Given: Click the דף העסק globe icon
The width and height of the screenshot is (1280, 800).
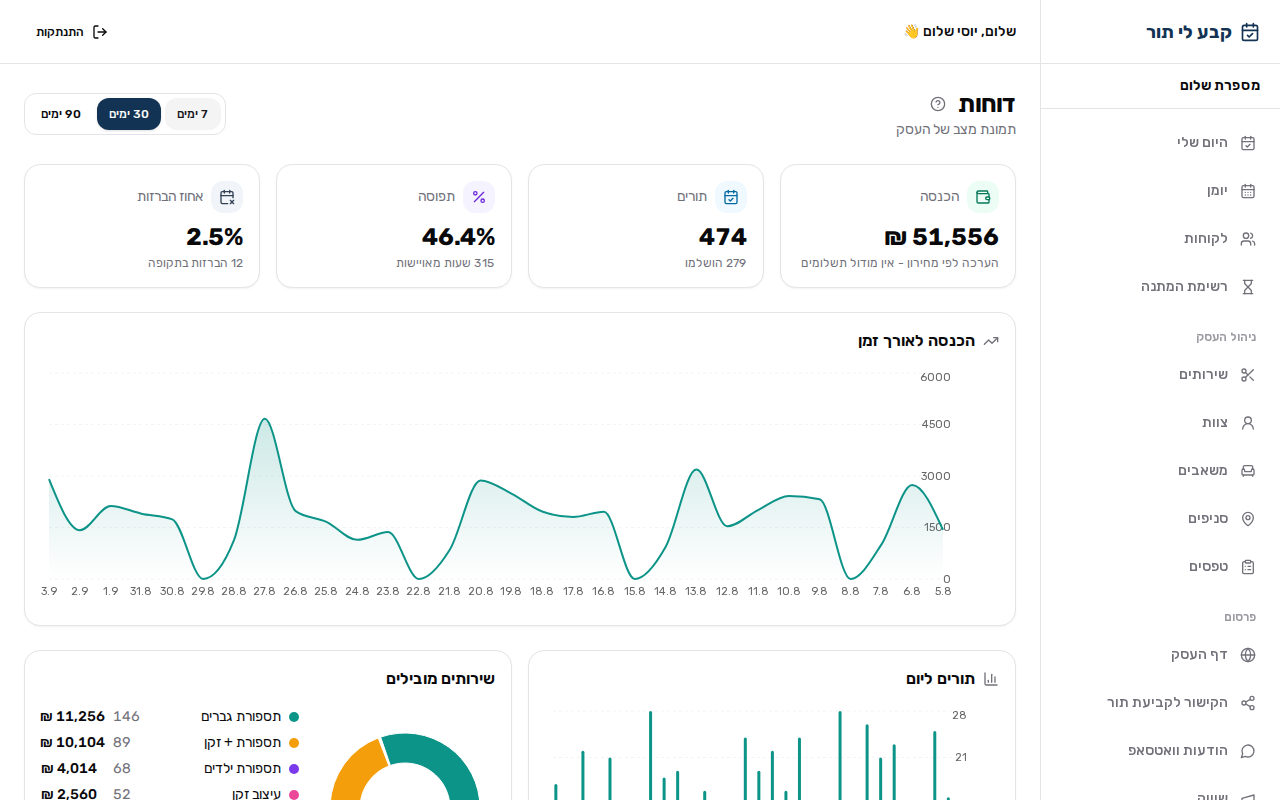Looking at the screenshot, I should 1248,655.
